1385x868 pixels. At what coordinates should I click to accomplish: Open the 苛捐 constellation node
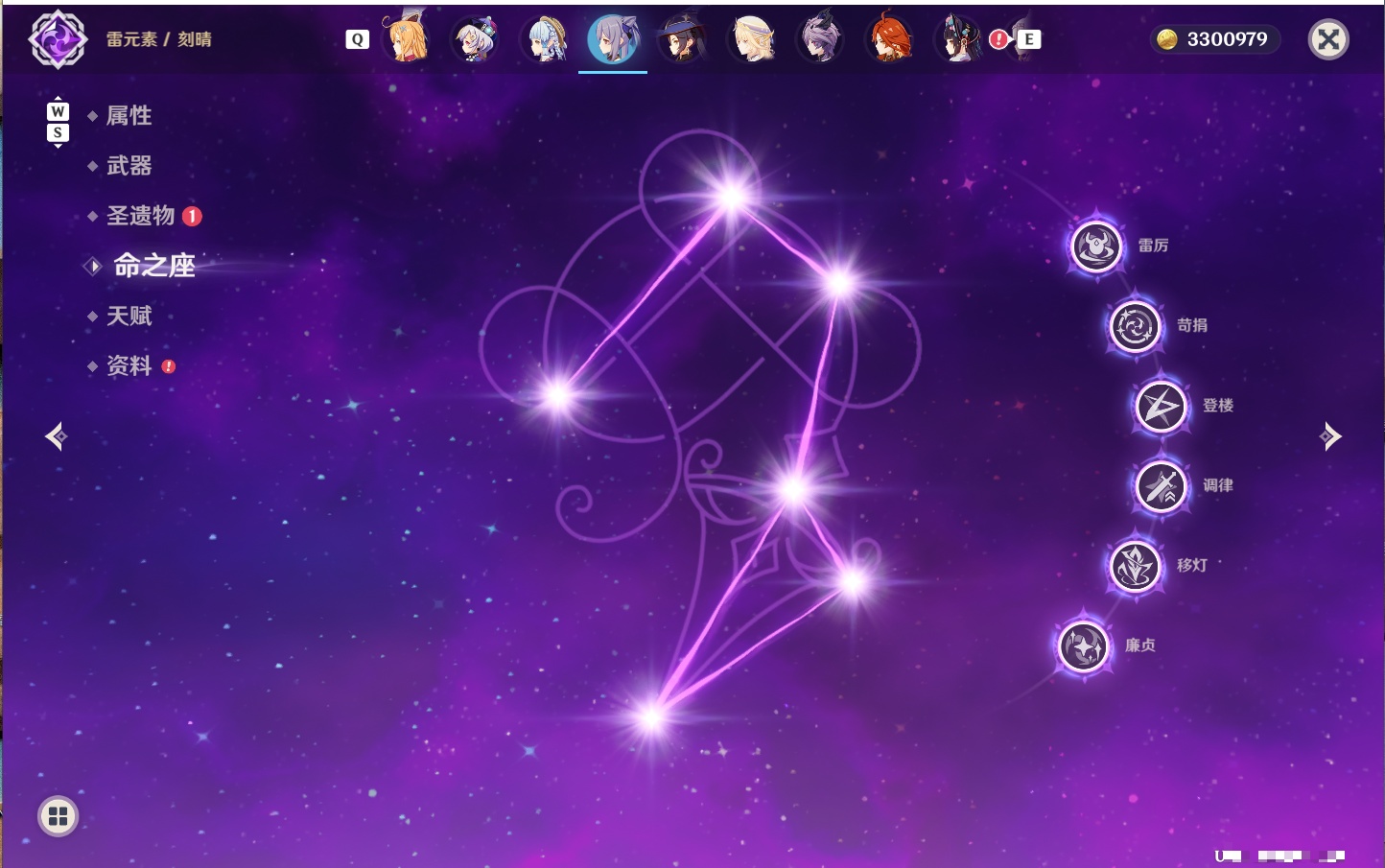point(1135,326)
